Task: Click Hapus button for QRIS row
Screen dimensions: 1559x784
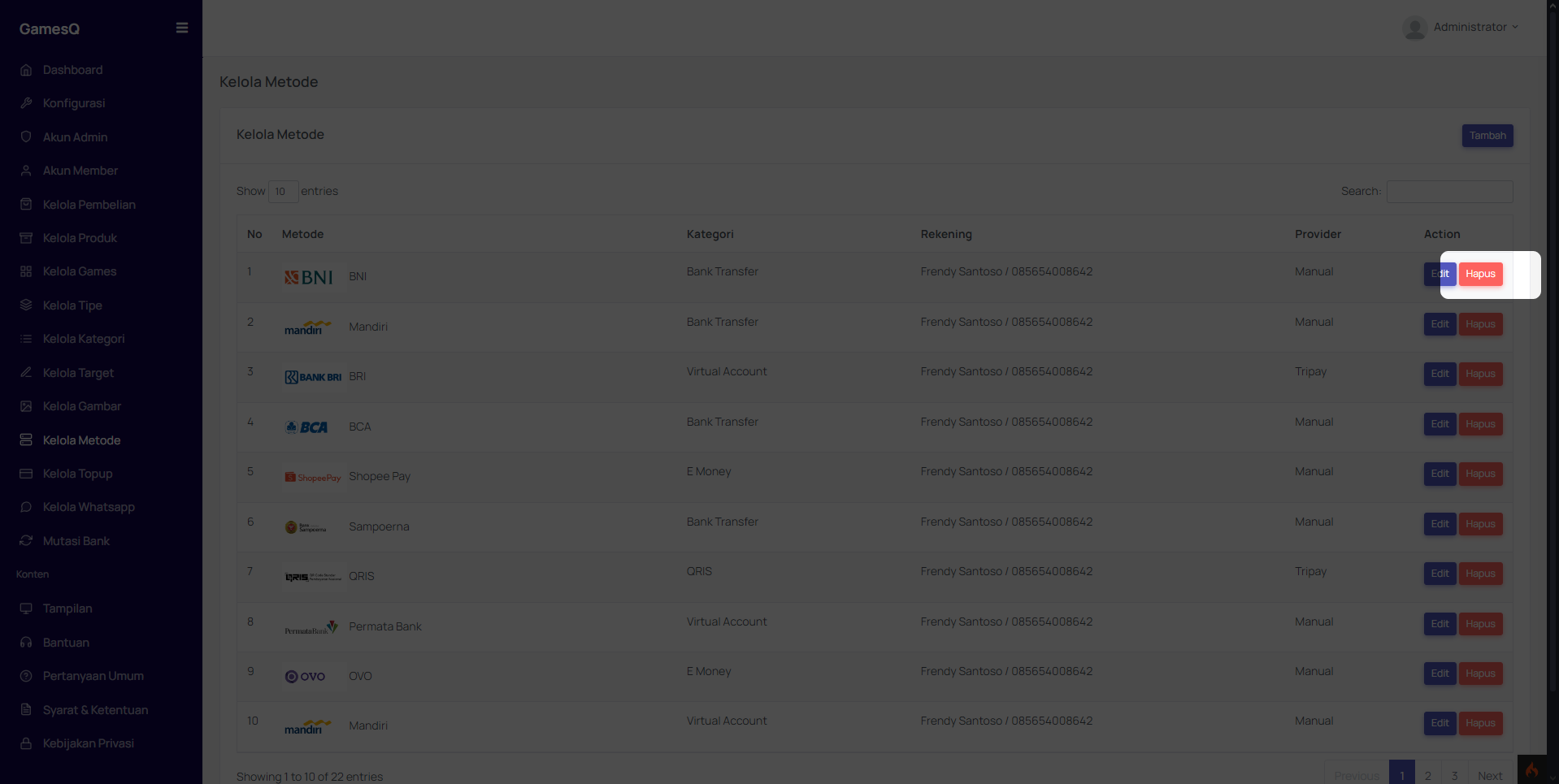Action: 1480,574
